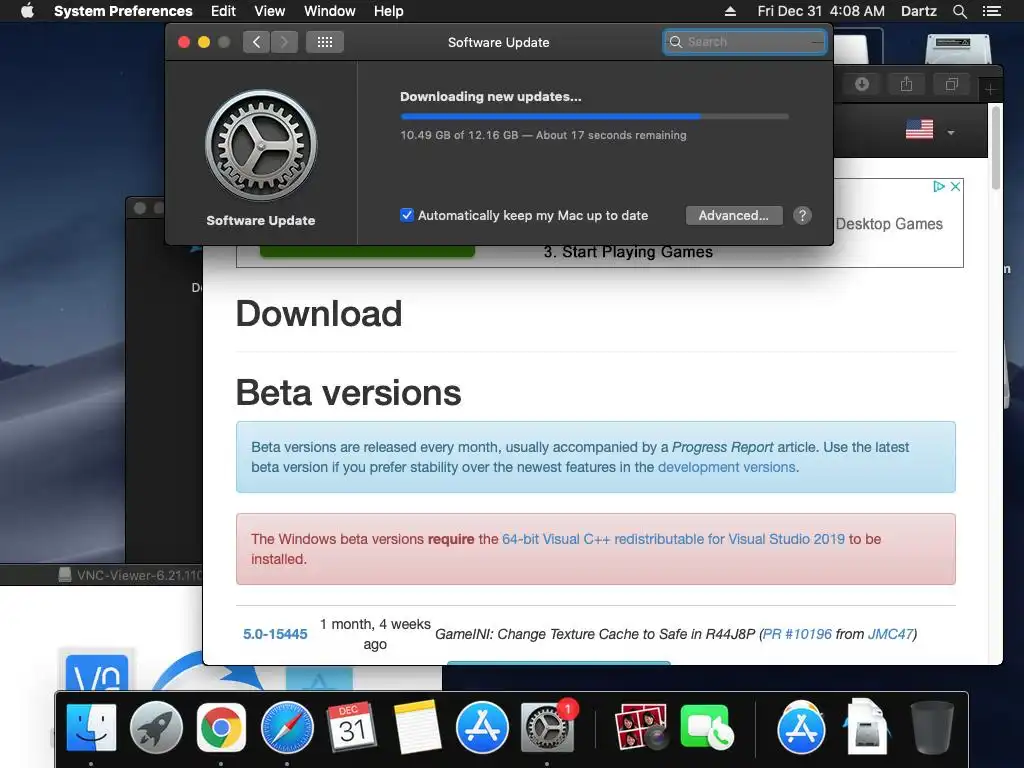Click the Software Update gear icon
Screen dimensions: 1024x768
pos(261,145)
